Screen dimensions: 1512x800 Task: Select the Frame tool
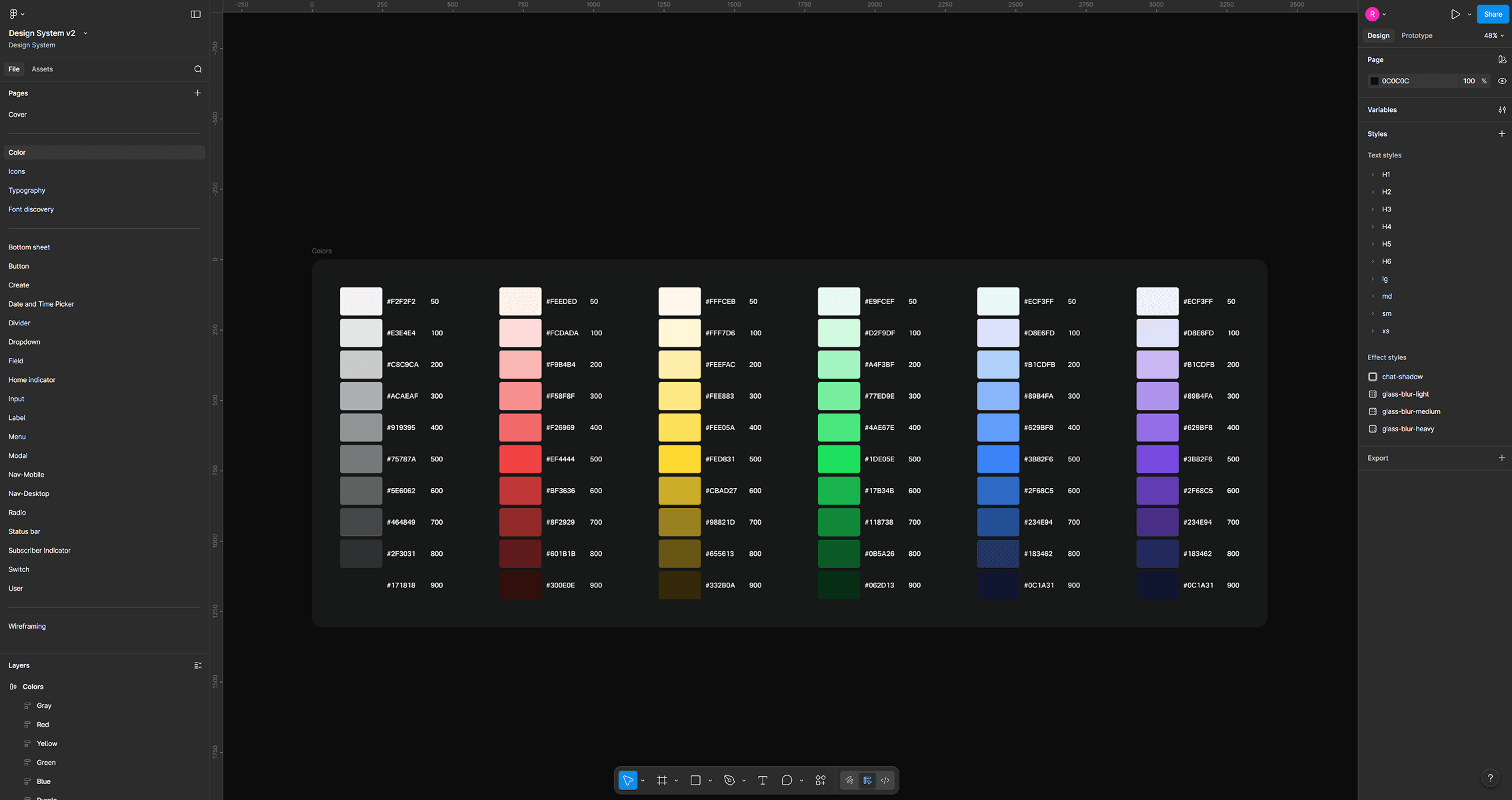click(x=661, y=780)
